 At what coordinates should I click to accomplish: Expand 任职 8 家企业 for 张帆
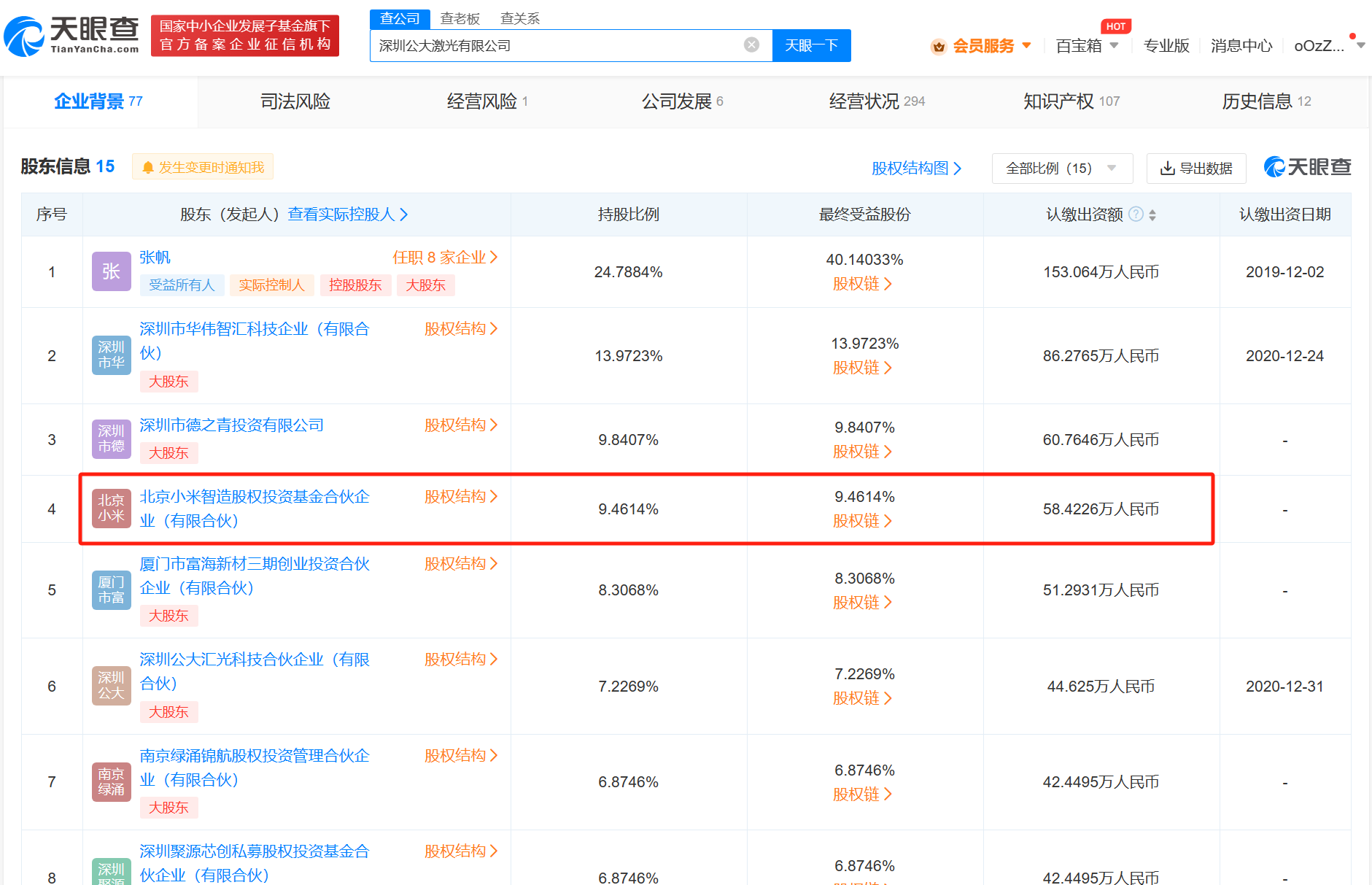click(445, 258)
